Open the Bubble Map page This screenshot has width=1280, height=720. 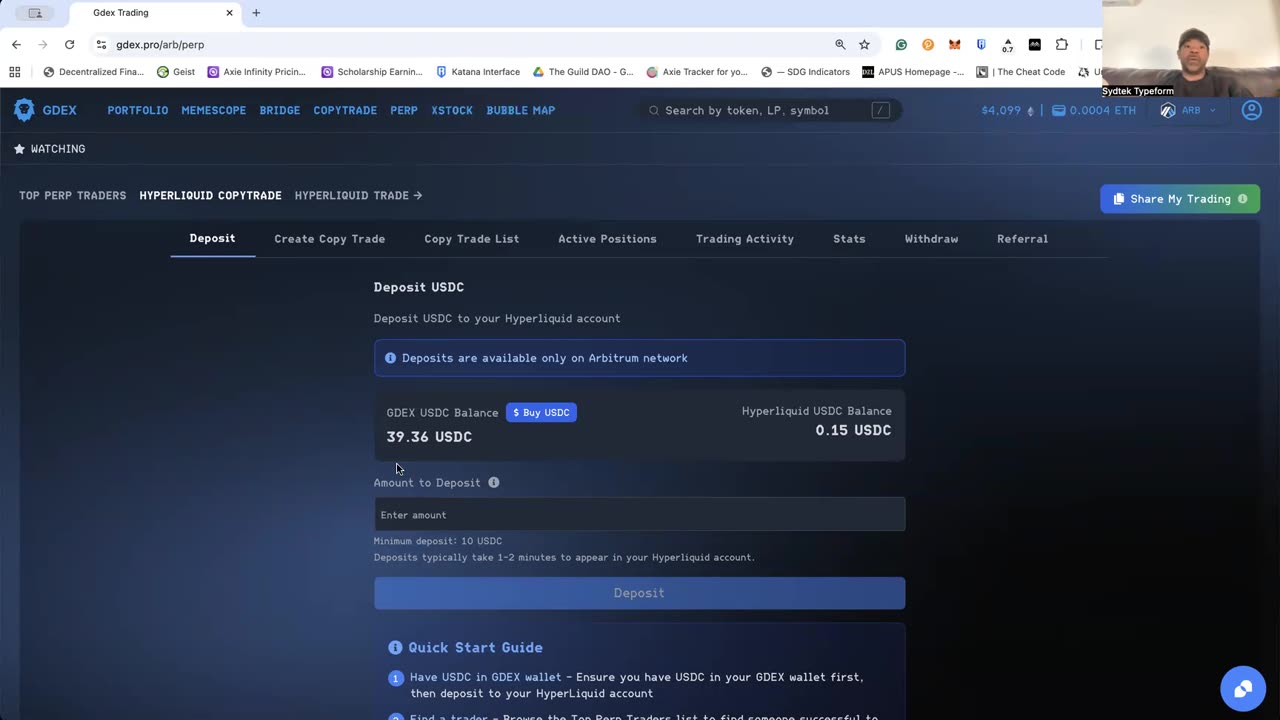coord(521,110)
